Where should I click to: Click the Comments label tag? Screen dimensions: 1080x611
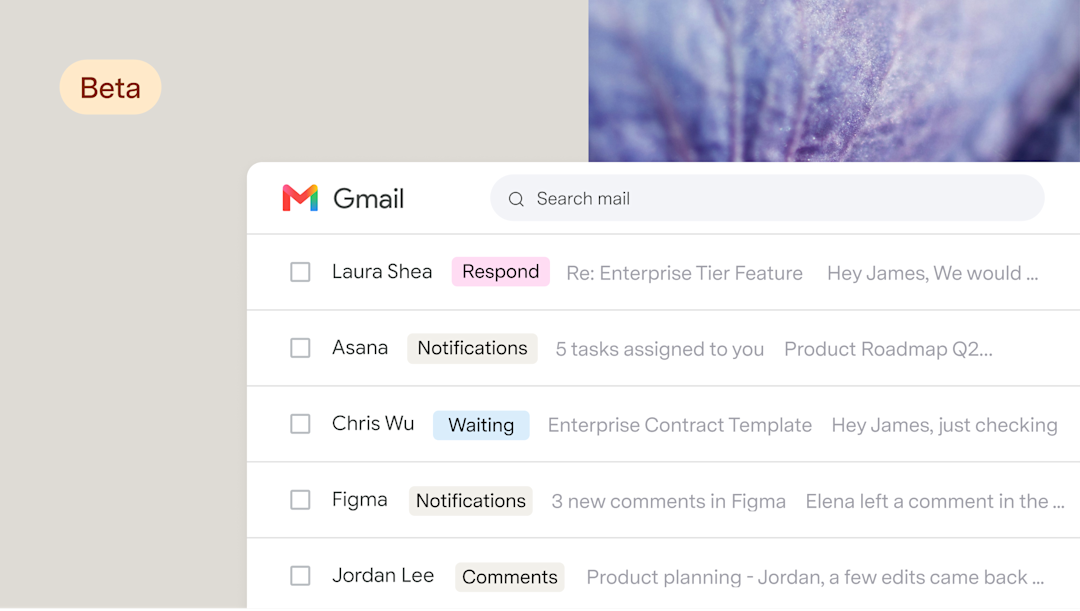tap(510, 577)
